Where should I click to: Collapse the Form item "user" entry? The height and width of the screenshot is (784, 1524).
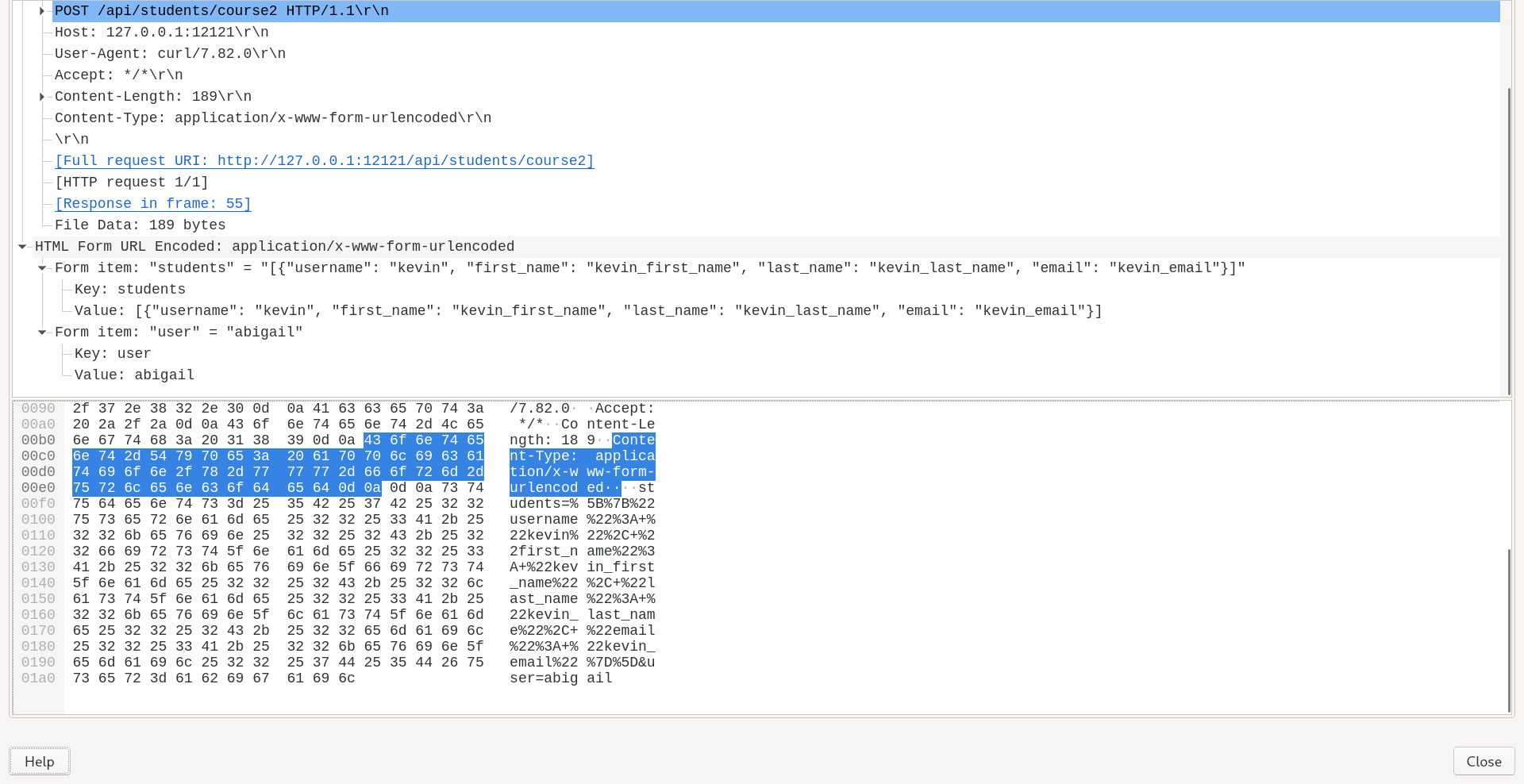pyautogui.click(x=42, y=332)
